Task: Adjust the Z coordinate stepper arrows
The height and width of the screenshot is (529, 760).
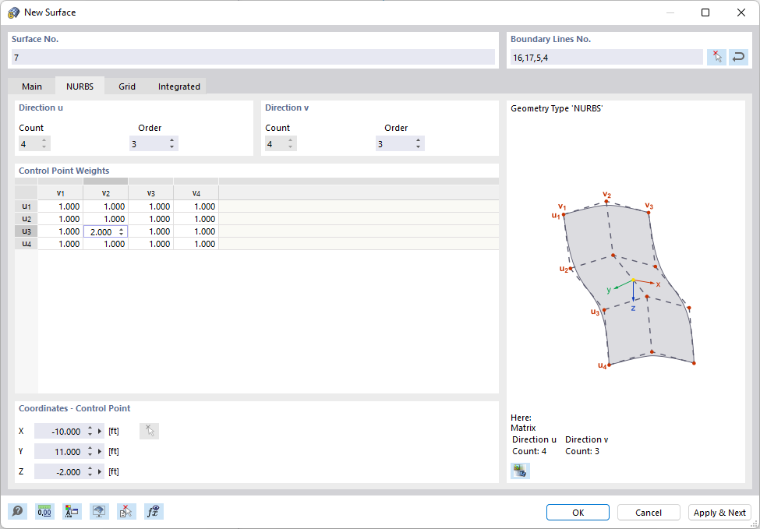Action: [x=90, y=471]
